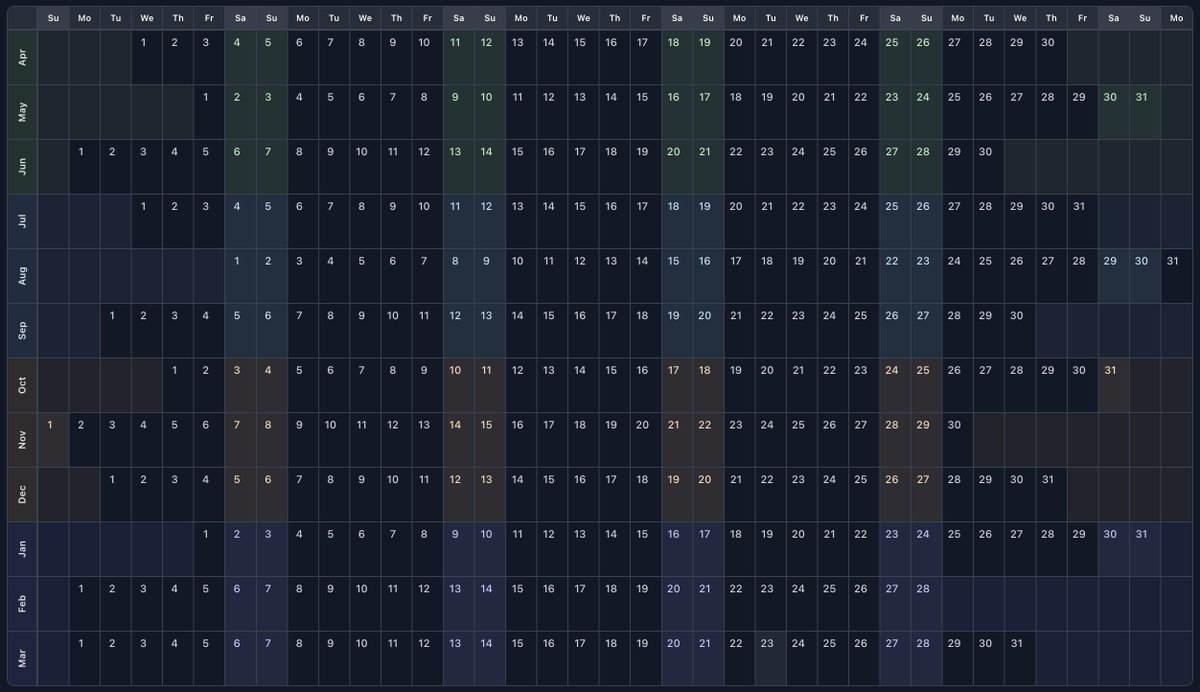Click the Apr month row label

(22, 57)
